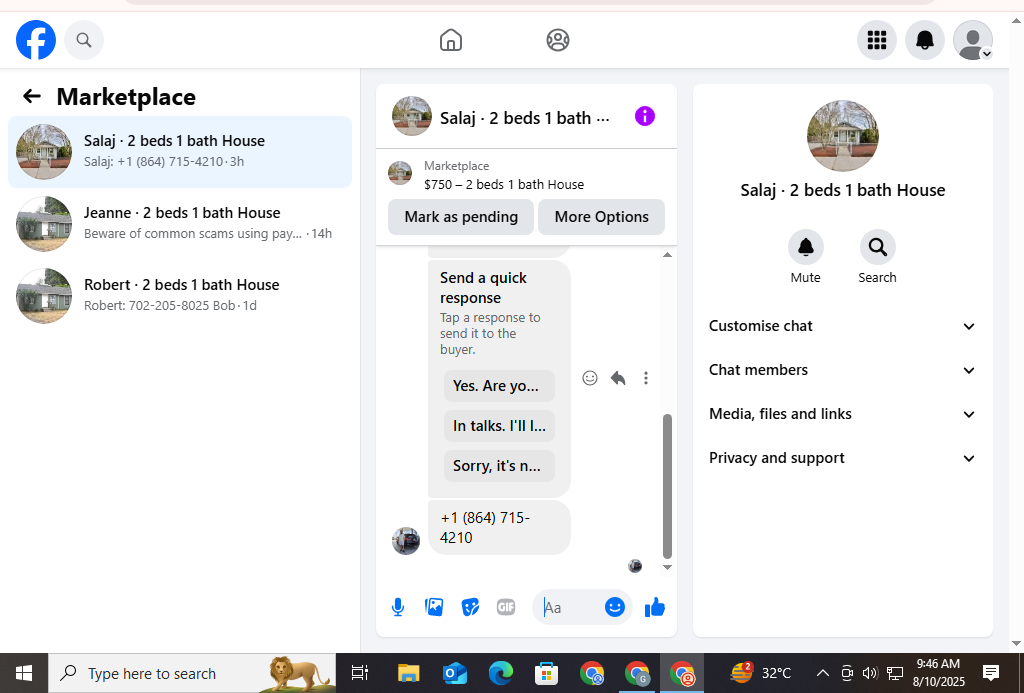
Task: Click sender's avatar beside phone number message
Action: pyautogui.click(x=406, y=541)
